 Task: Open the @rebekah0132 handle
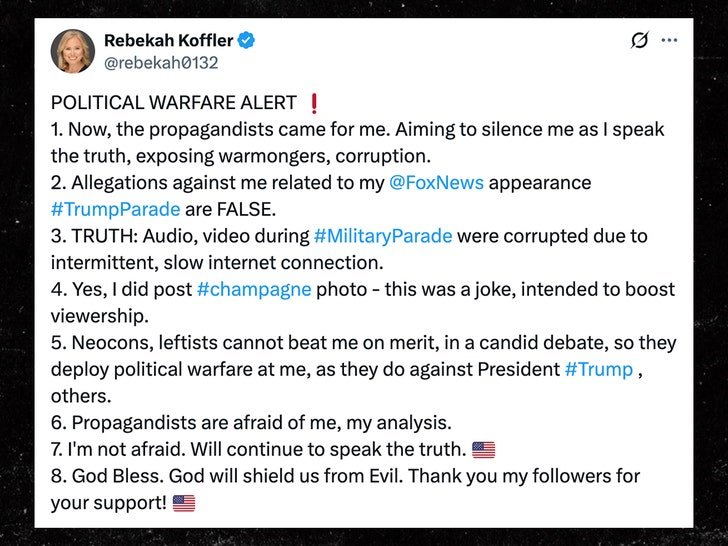161,63
